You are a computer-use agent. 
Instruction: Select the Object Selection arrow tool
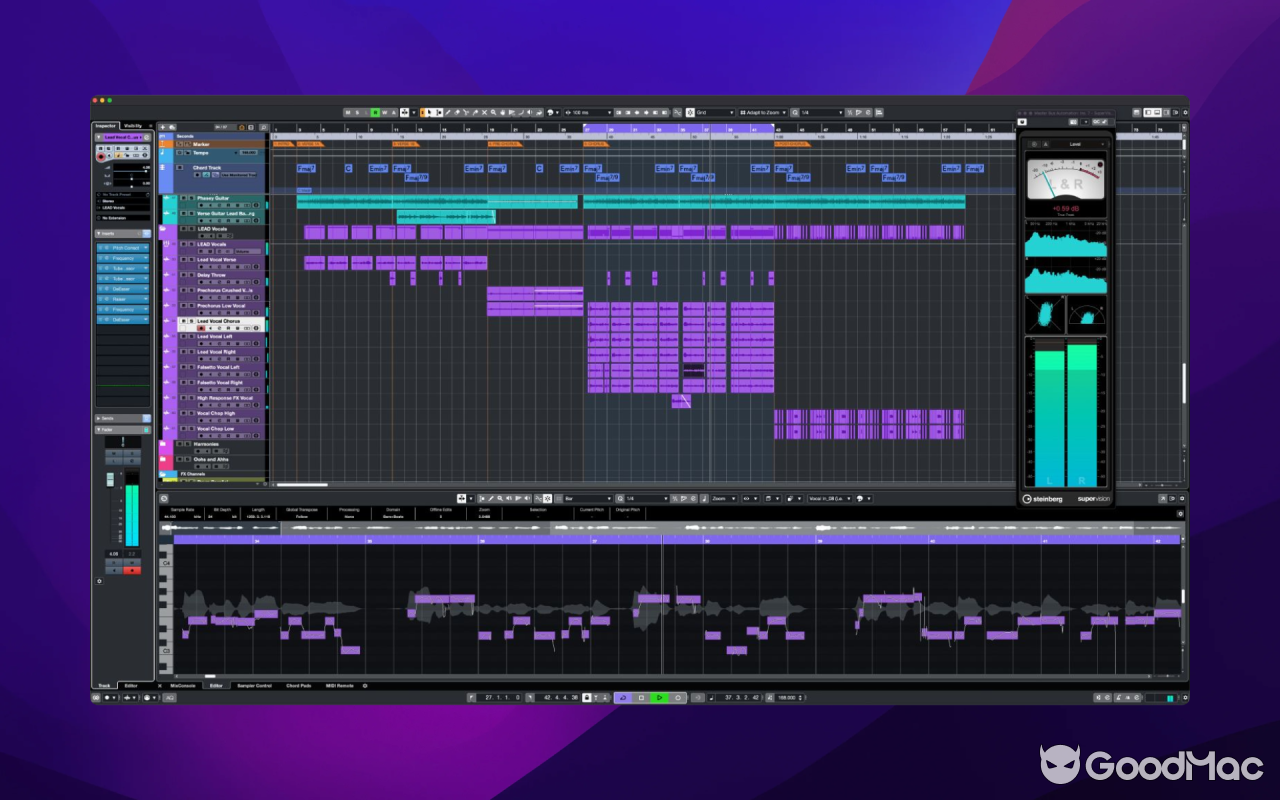[x=429, y=113]
